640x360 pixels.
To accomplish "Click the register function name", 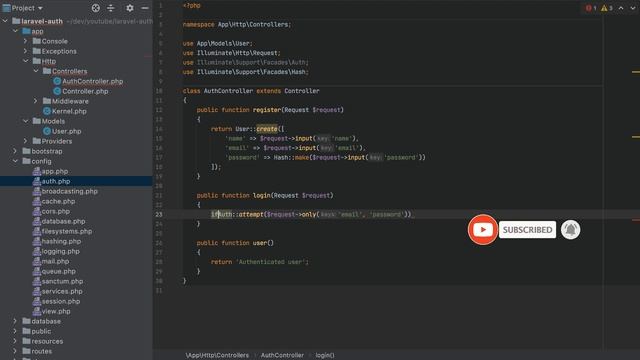I will click(267, 110).
